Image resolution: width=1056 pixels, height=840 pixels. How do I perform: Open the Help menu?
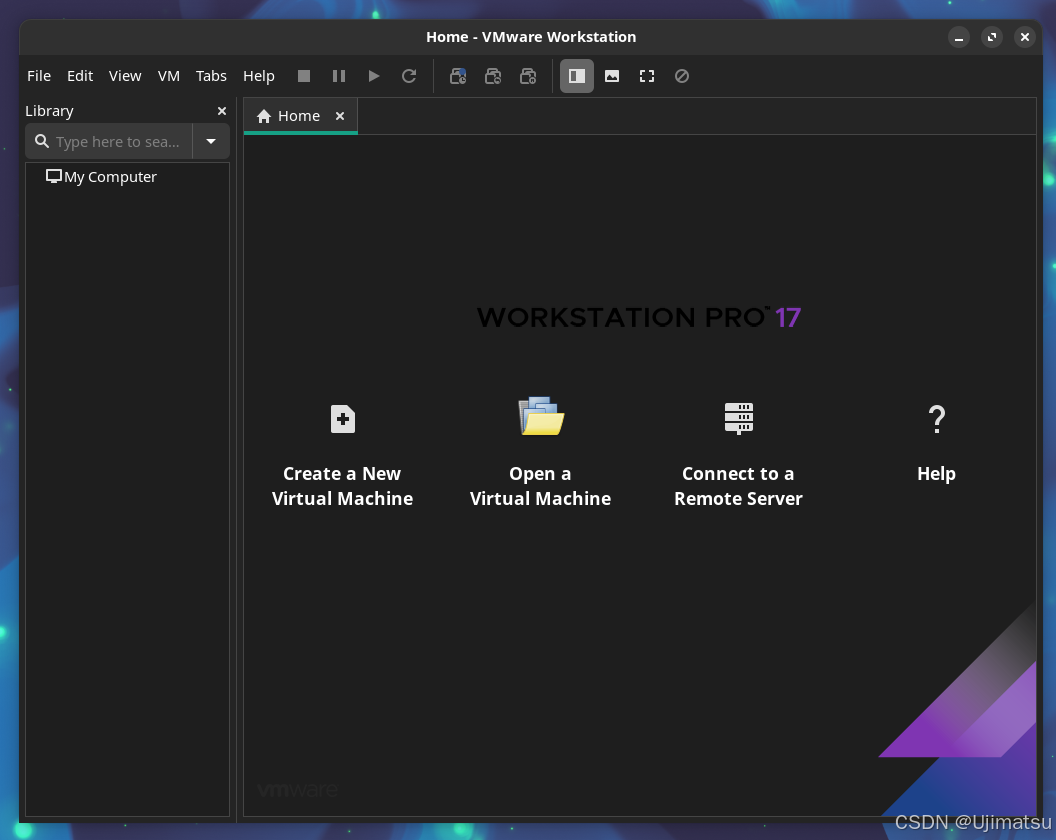pos(259,76)
